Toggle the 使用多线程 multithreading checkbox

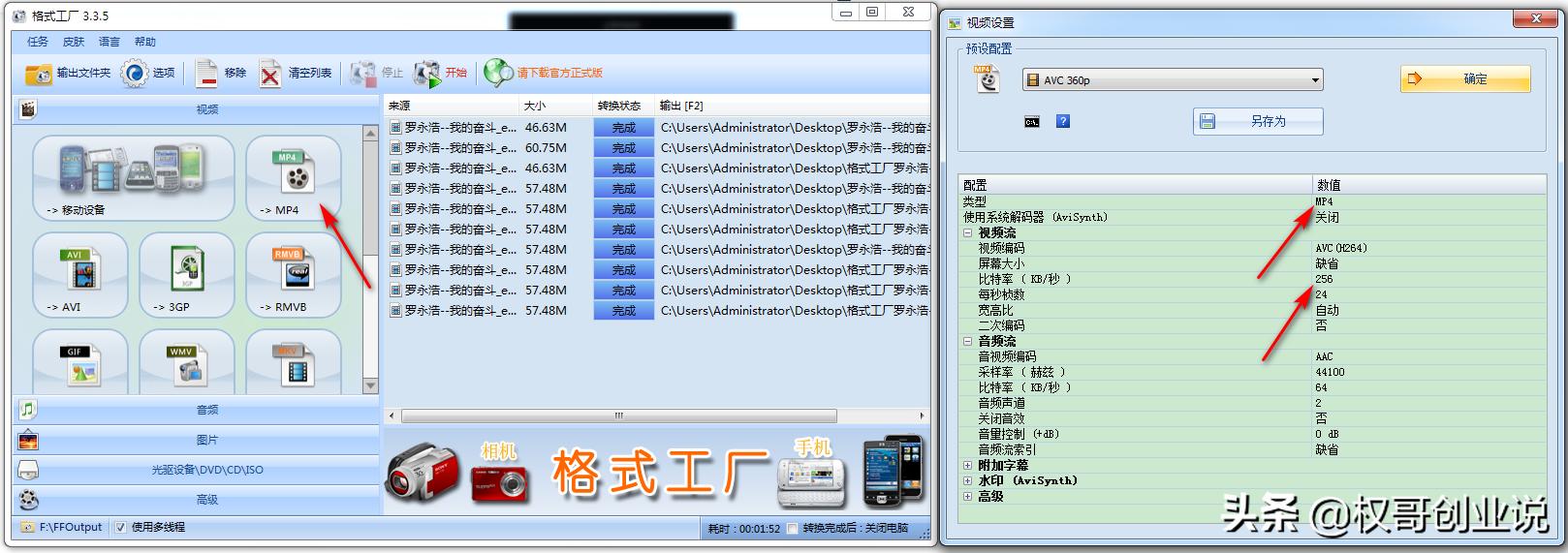tap(120, 528)
